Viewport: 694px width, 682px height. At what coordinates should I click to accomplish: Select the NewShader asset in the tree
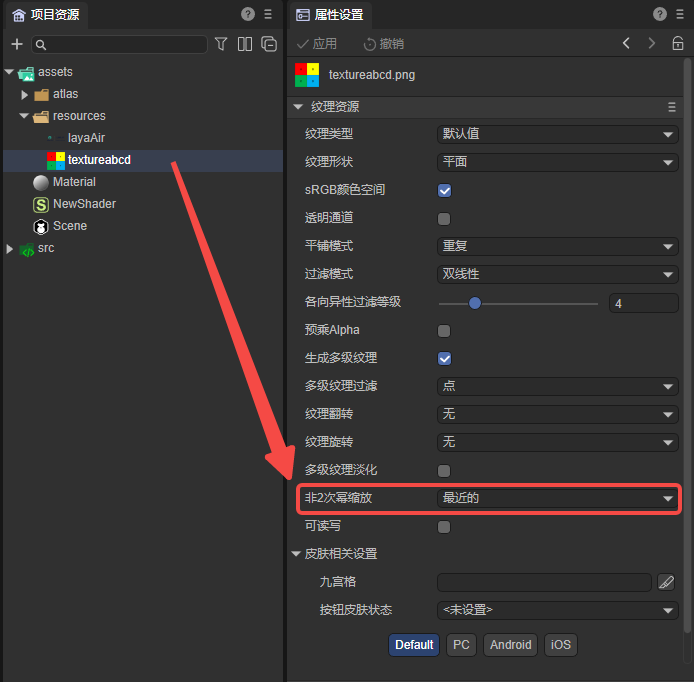(84, 204)
